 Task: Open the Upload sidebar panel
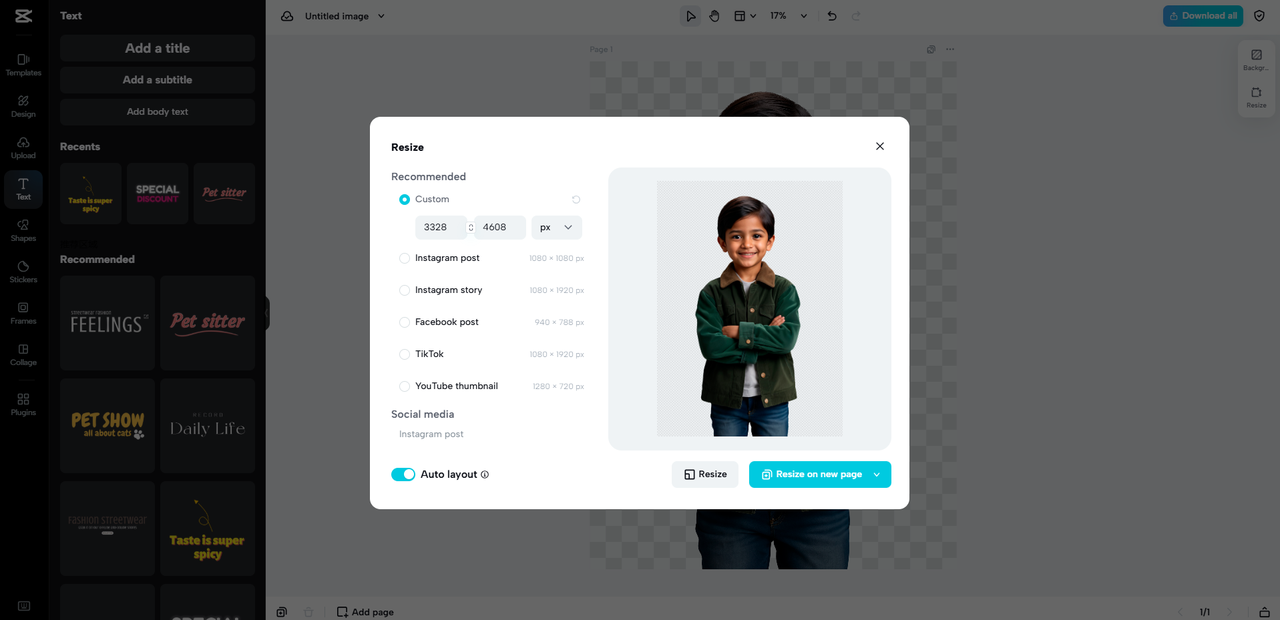coord(23,148)
